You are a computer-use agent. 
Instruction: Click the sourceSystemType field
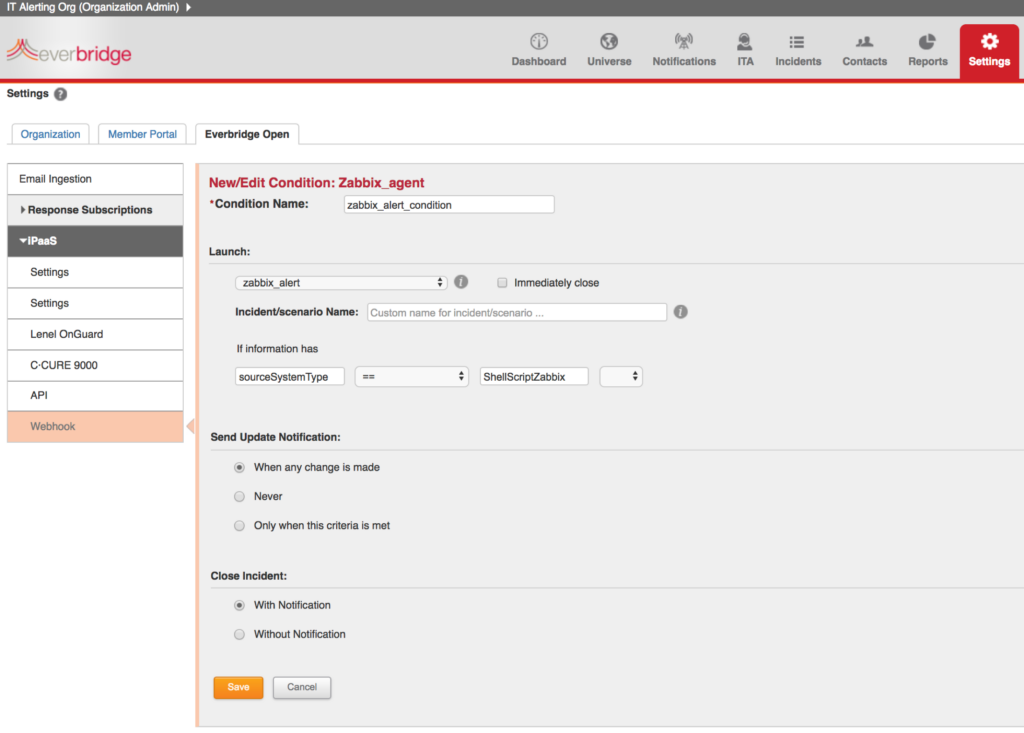[x=289, y=376]
